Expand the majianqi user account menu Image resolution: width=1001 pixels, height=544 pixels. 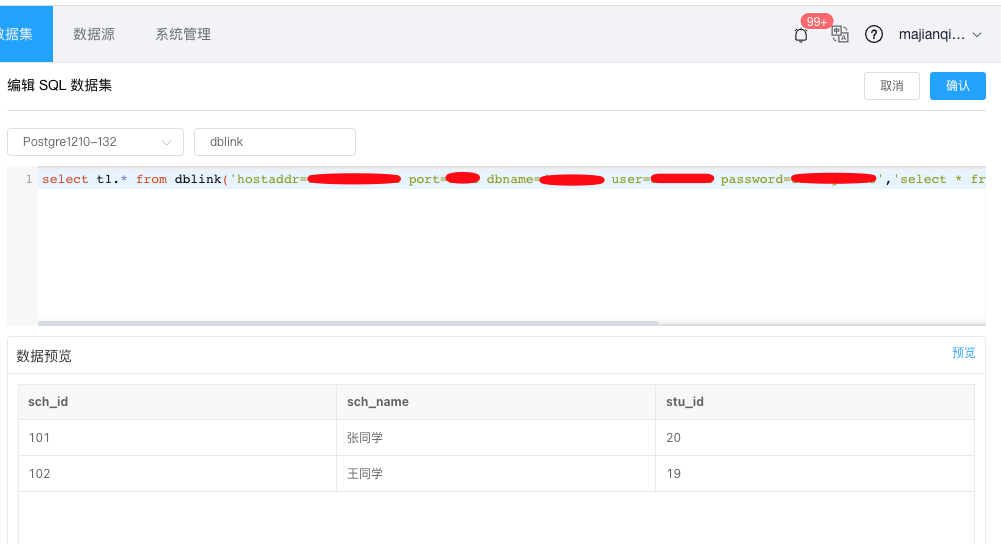click(940, 34)
